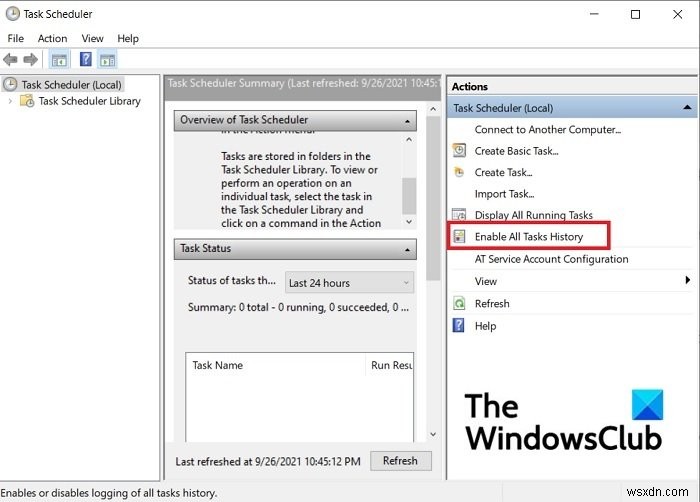Click the overview text scrollbar down arrow
700x502 pixels.
(409, 222)
